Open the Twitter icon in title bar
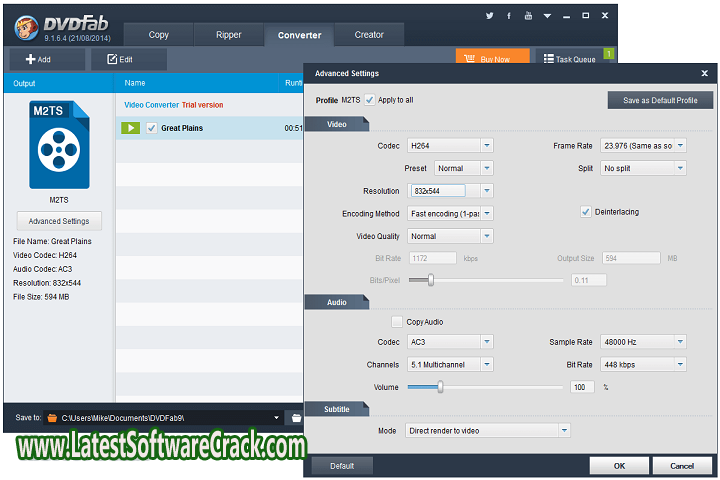720x480 pixels. [489, 16]
